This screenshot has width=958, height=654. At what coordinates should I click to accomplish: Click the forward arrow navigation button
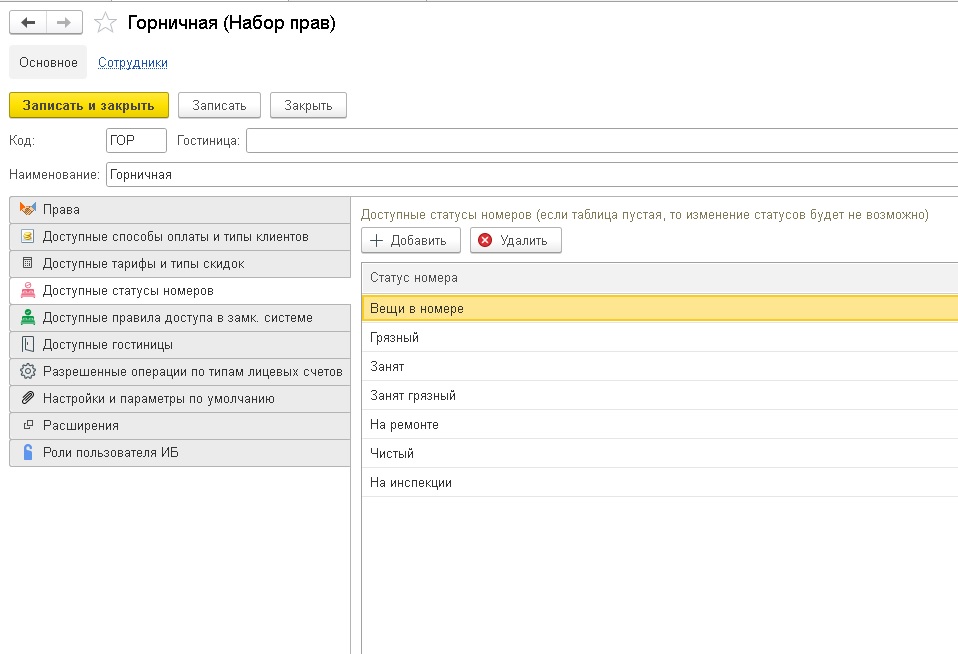click(x=63, y=23)
